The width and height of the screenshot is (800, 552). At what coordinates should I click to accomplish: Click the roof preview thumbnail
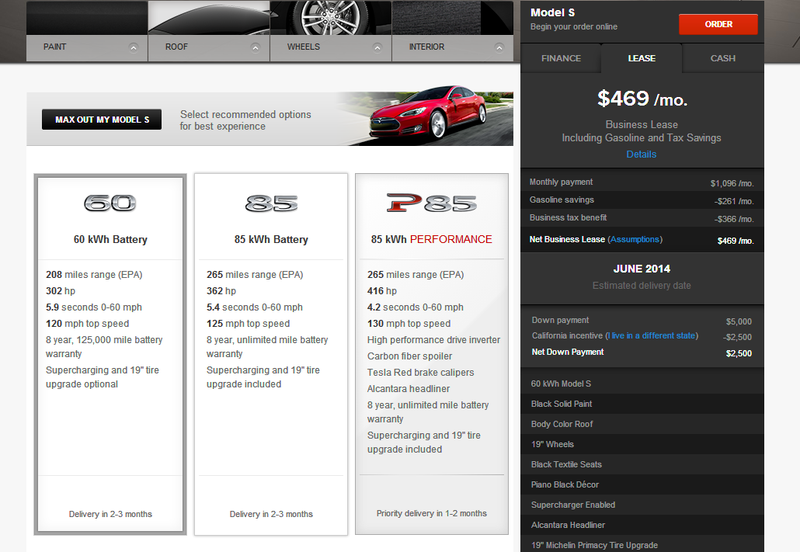[x=209, y=18]
